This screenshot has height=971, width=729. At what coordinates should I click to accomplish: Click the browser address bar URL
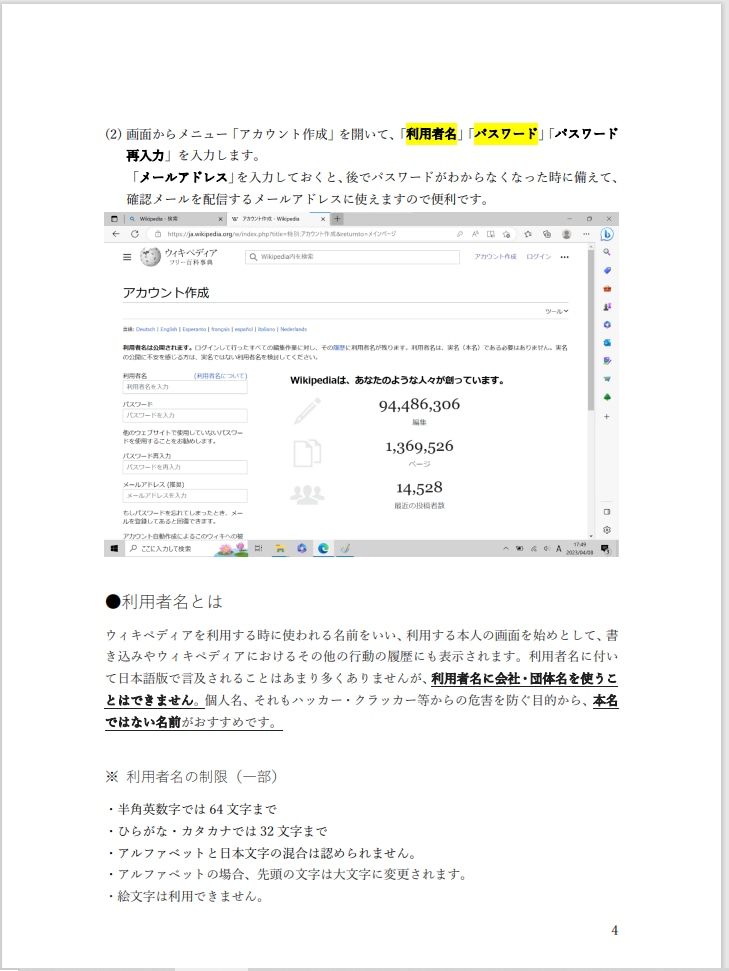coord(281,234)
